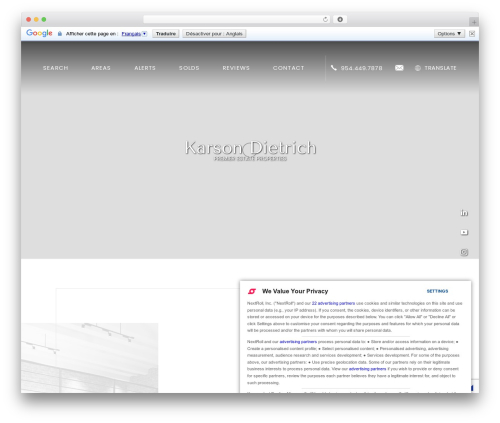This screenshot has height=423, width=500.
Task: Close the Google translate bar
Action: pyautogui.click(x=472, y=34)
